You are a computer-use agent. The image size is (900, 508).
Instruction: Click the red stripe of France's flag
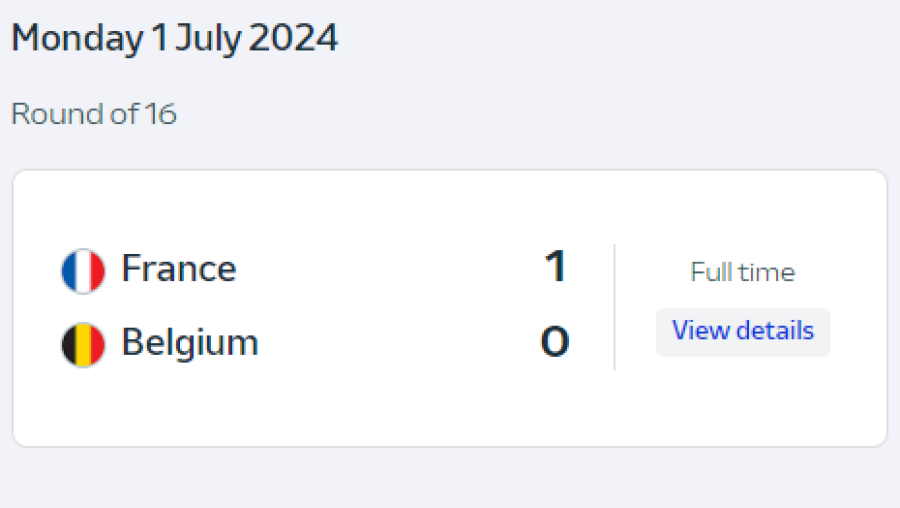pyautogui.click(x=97, y=270)
